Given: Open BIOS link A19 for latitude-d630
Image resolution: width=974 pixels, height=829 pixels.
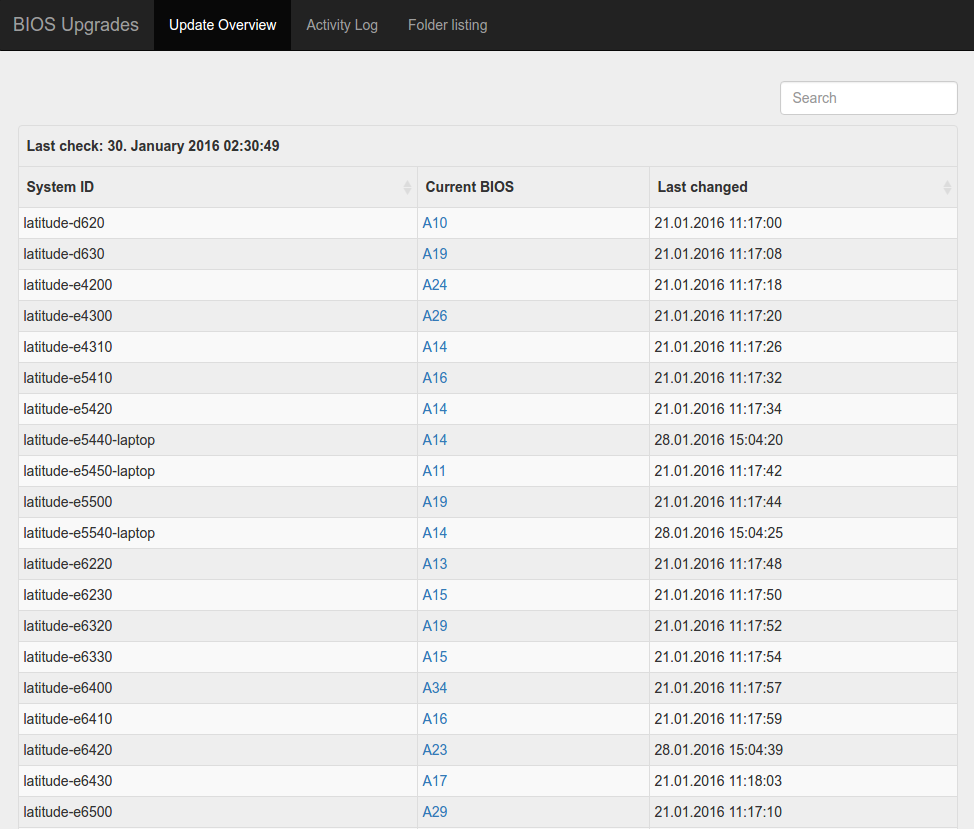Looking at the screenshot, I should [x=435, y=254].
